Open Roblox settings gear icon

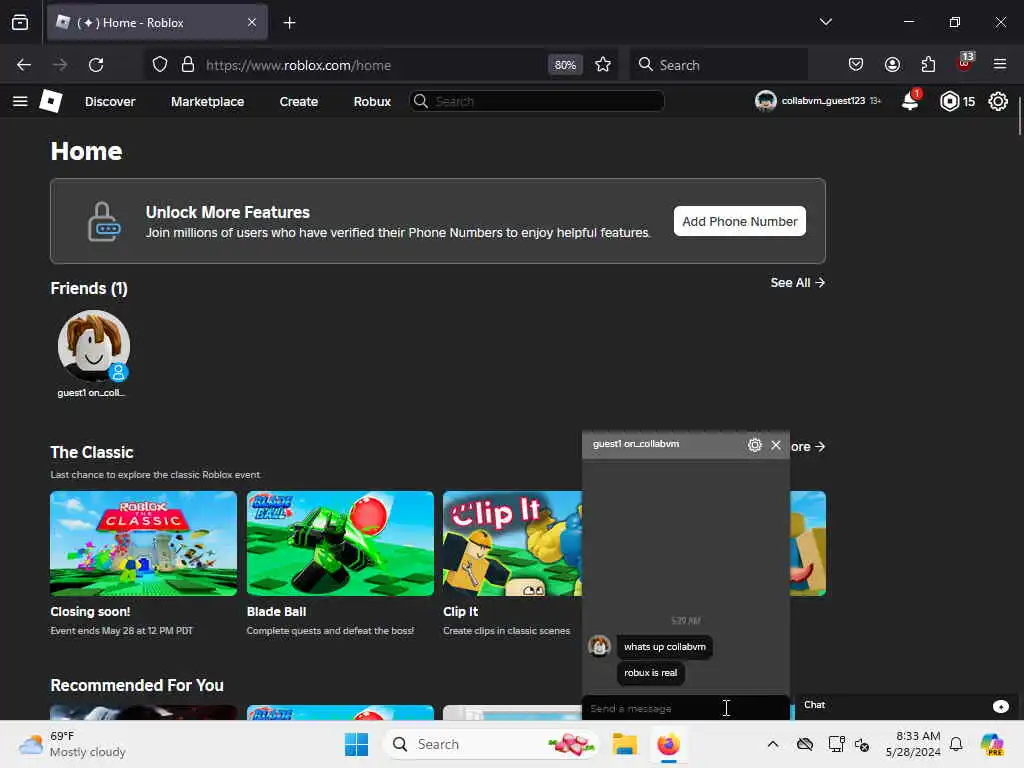coord(998,101)
